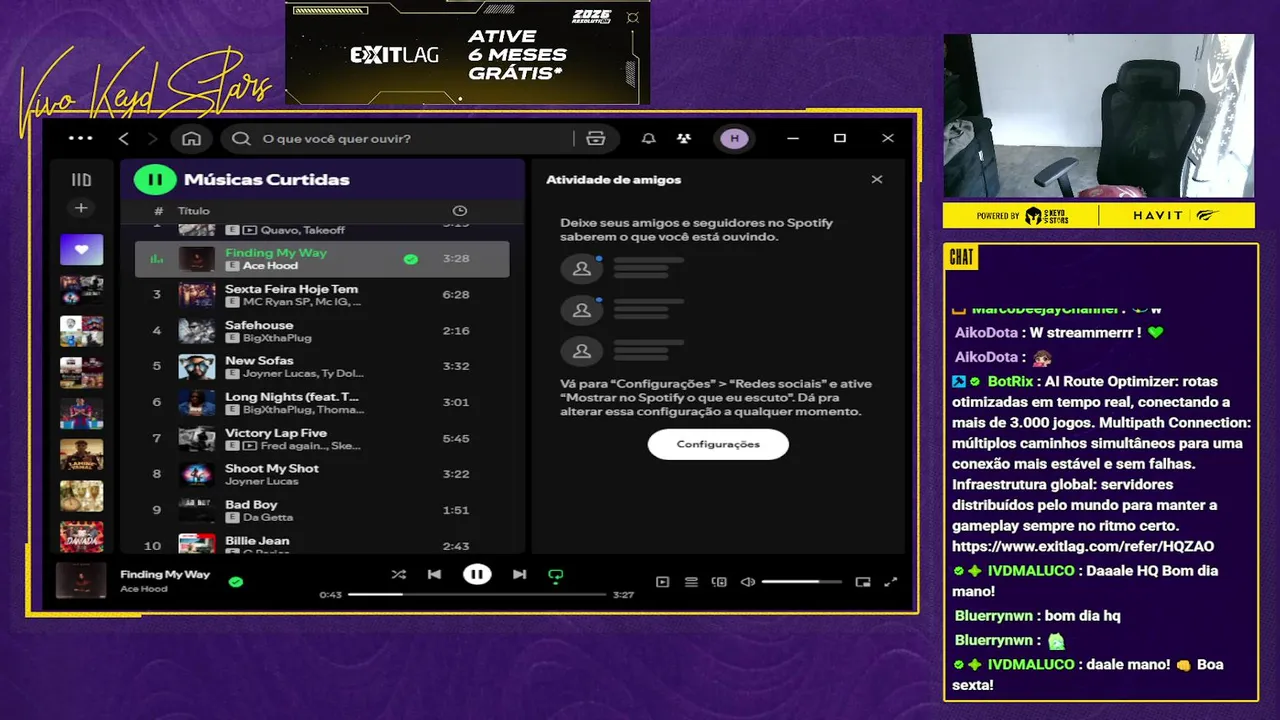Minimize the Spotify window
1280x720 pixels.
(x=794, y=138)
